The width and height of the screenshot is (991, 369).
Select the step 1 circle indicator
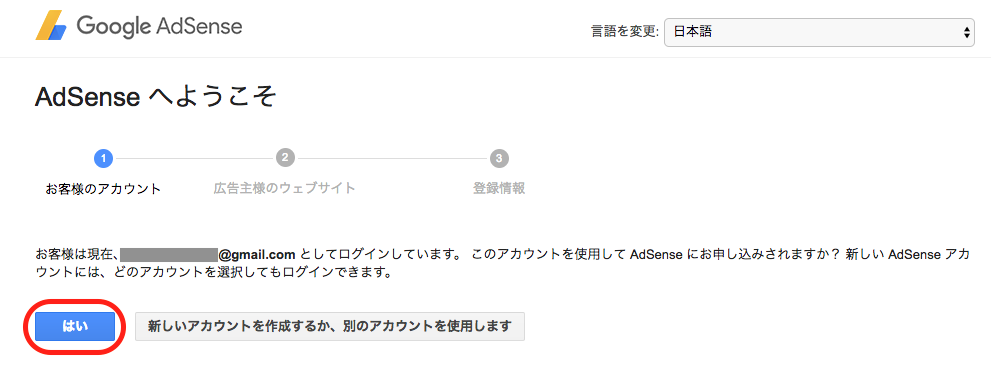(x=103, y=158)
